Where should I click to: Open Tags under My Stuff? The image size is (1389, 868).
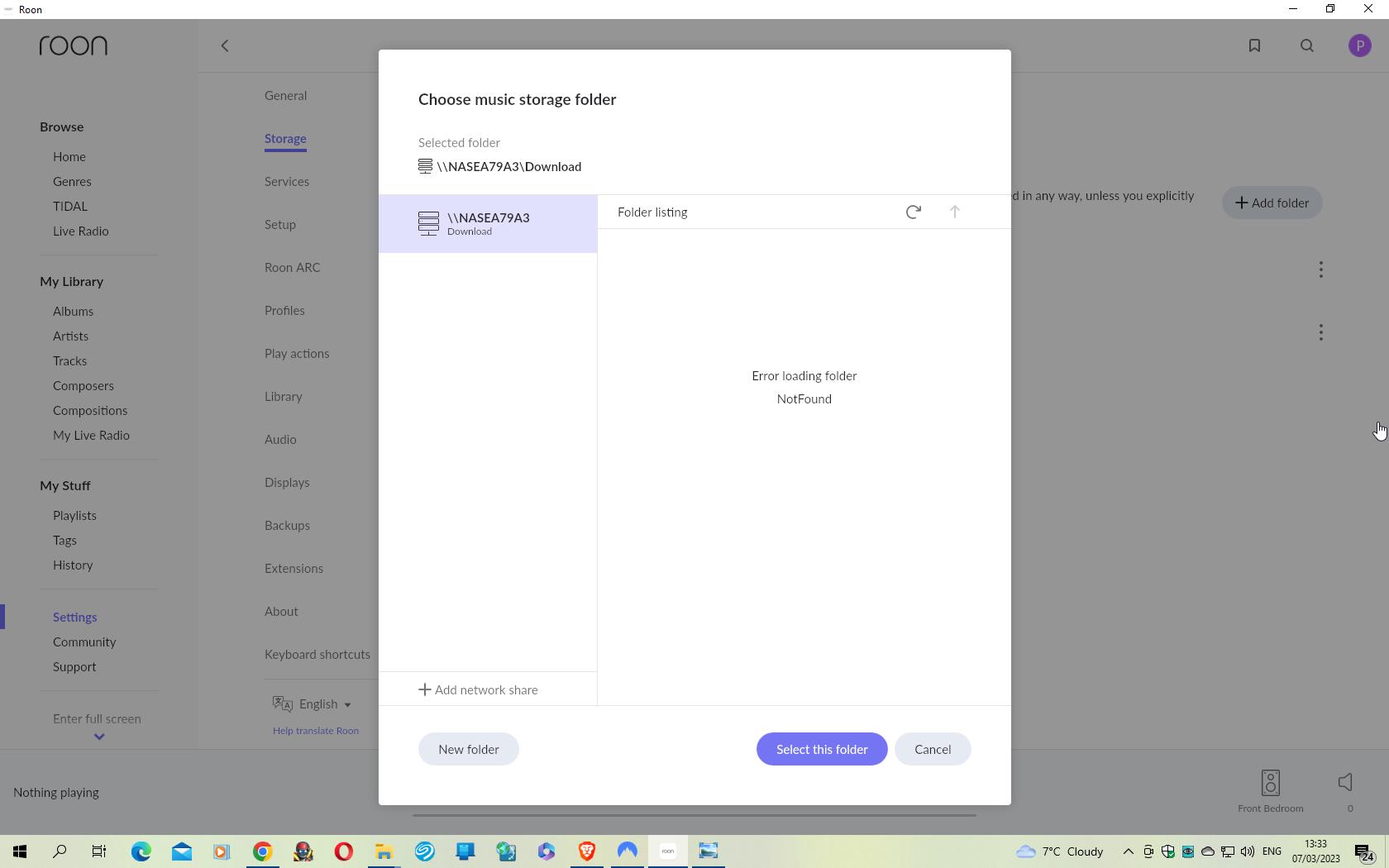(x=64, y=540)
